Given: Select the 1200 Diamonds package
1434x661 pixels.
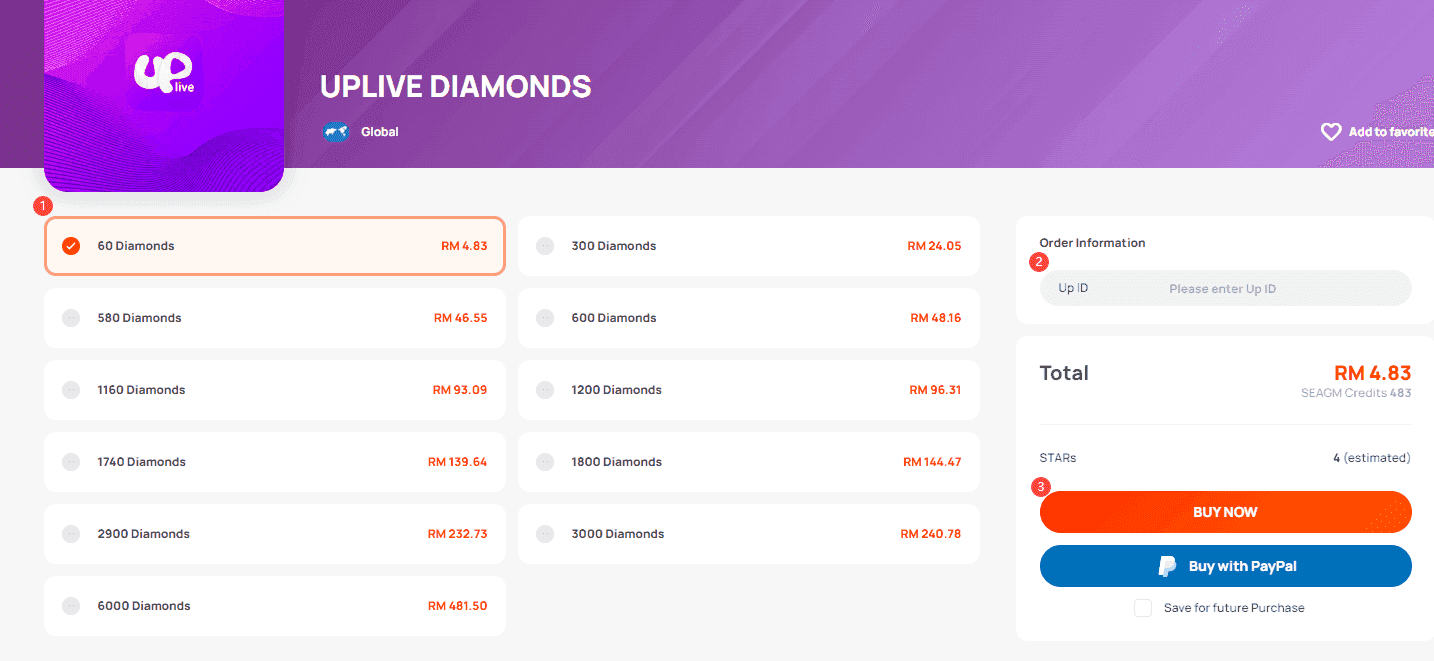Looking at the screenshot, I should 747,389.
